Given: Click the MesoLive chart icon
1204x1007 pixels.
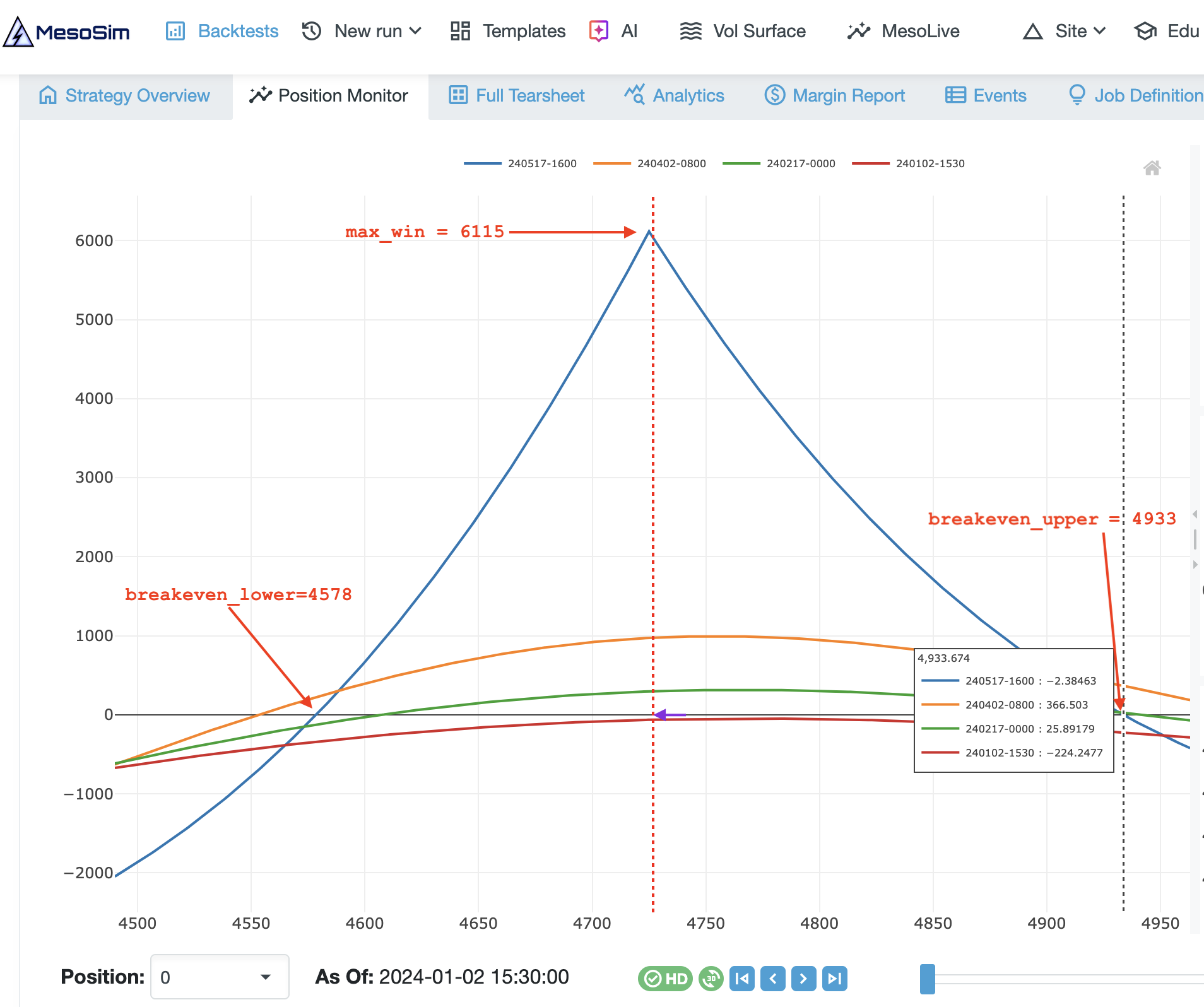Looking at the screenshot, I should tap(858, 30).
